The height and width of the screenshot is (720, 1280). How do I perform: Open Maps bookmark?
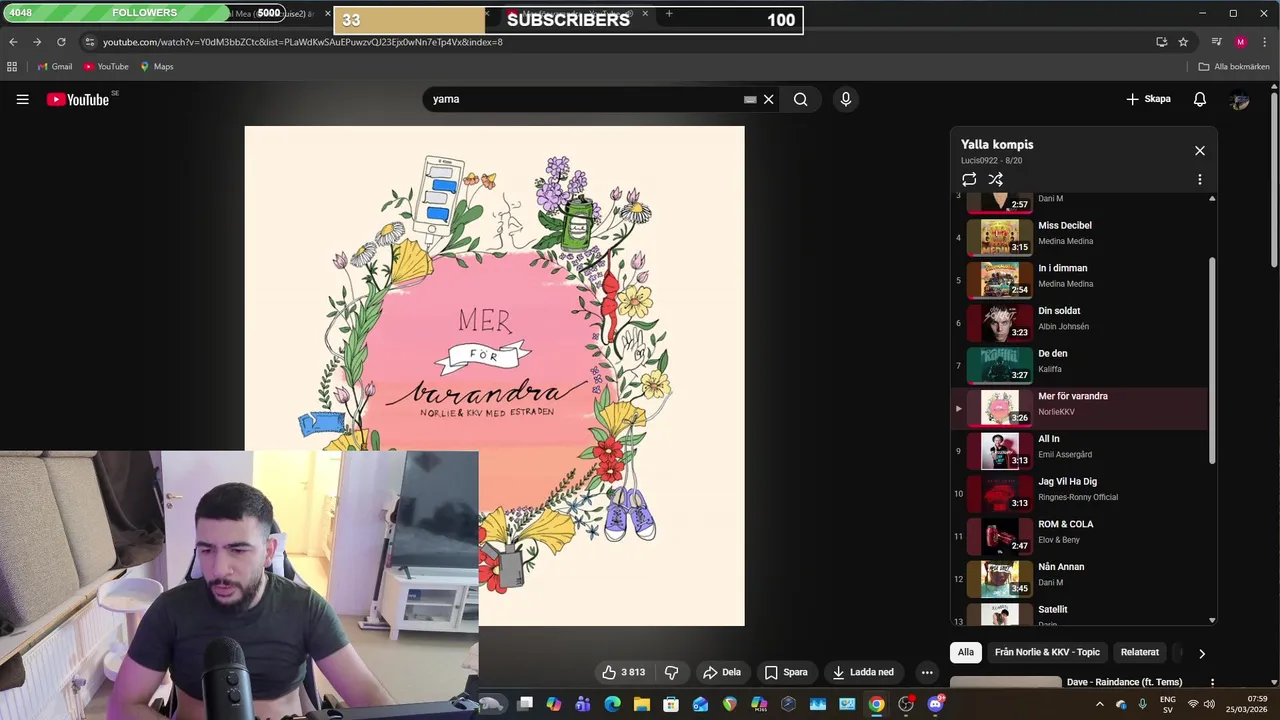point(157,66)
